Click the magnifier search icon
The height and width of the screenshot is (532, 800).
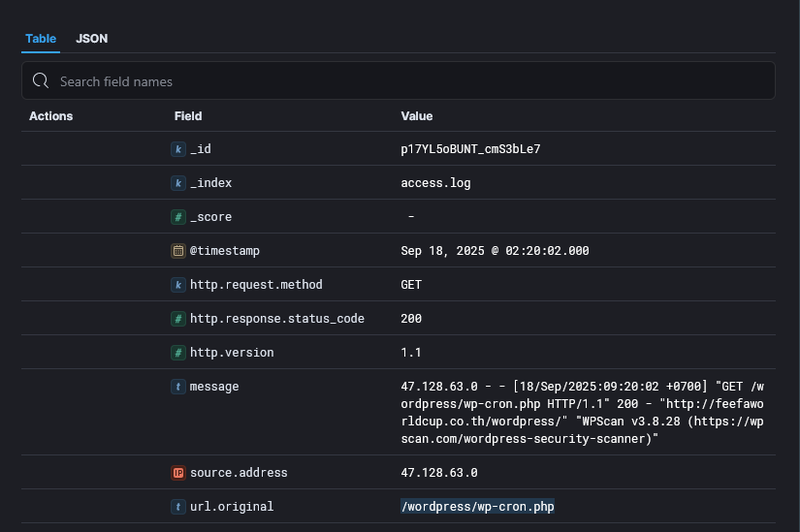40,81
